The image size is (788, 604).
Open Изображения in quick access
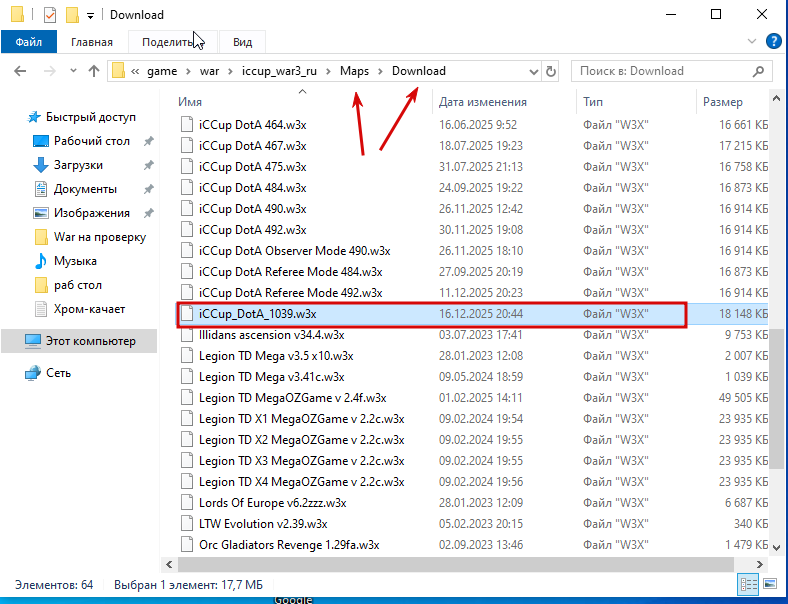click(x=91, y=213)
